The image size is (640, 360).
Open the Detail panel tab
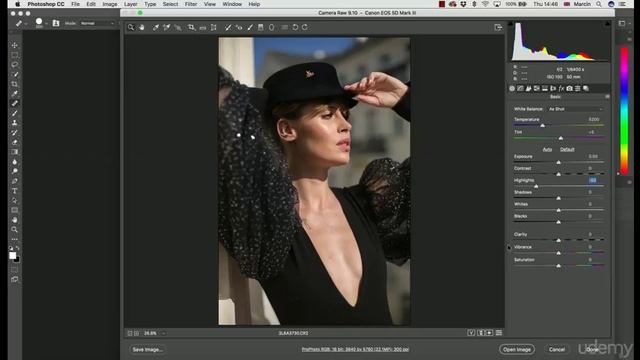[528, 88]
